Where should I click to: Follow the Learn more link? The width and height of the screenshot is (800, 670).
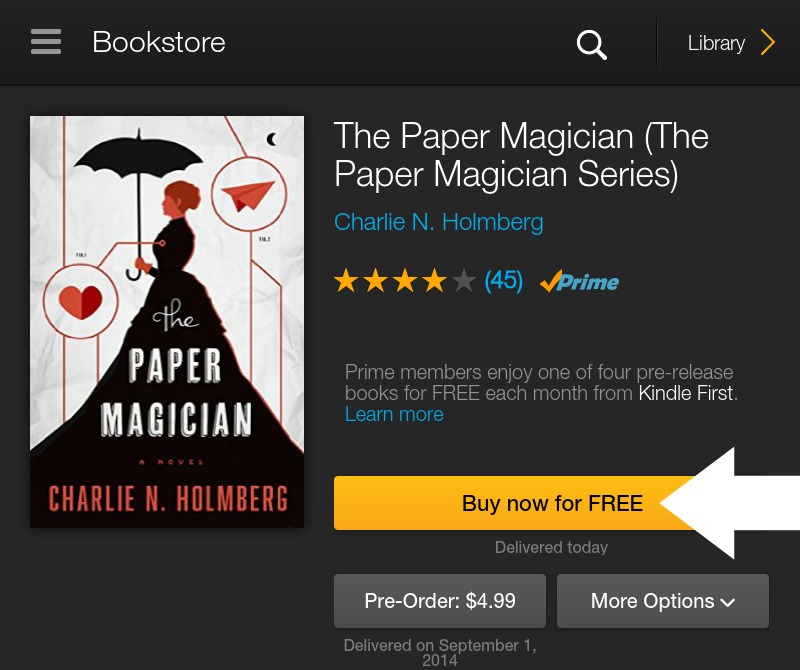[394, 414]
